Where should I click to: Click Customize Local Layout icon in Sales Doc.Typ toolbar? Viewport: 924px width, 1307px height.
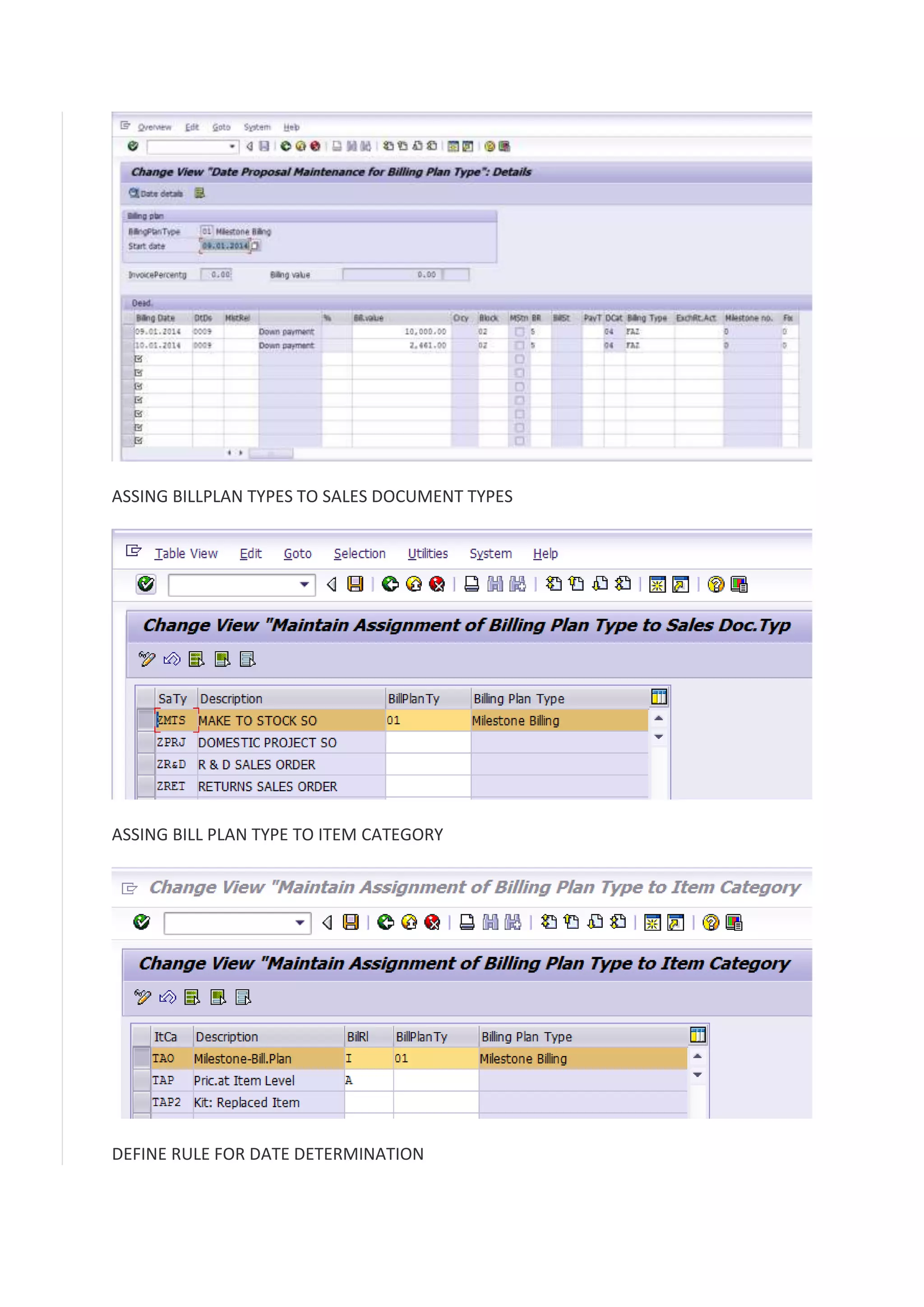(x=739, y=584)
